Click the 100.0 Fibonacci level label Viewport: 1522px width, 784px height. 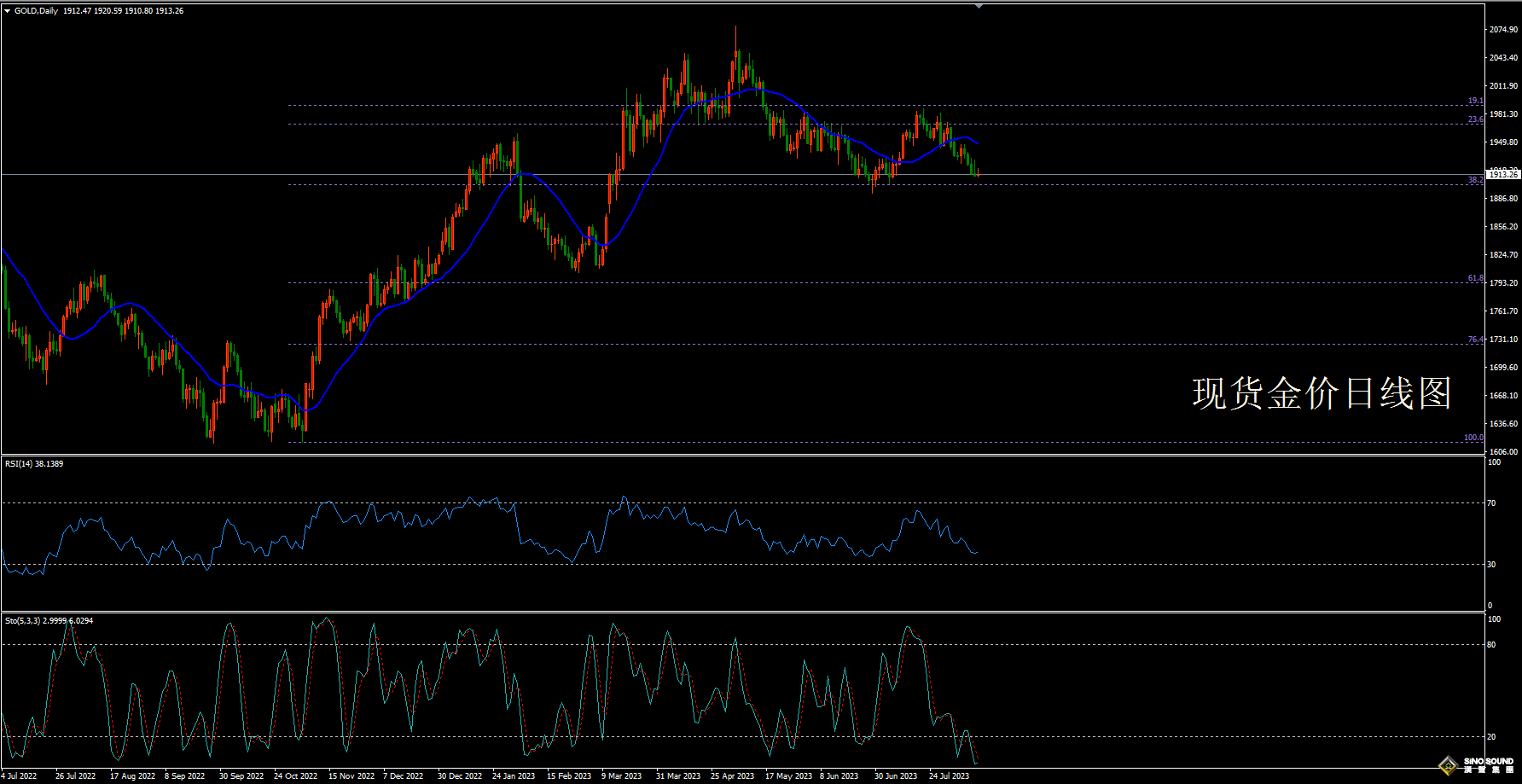[1473, 438]
